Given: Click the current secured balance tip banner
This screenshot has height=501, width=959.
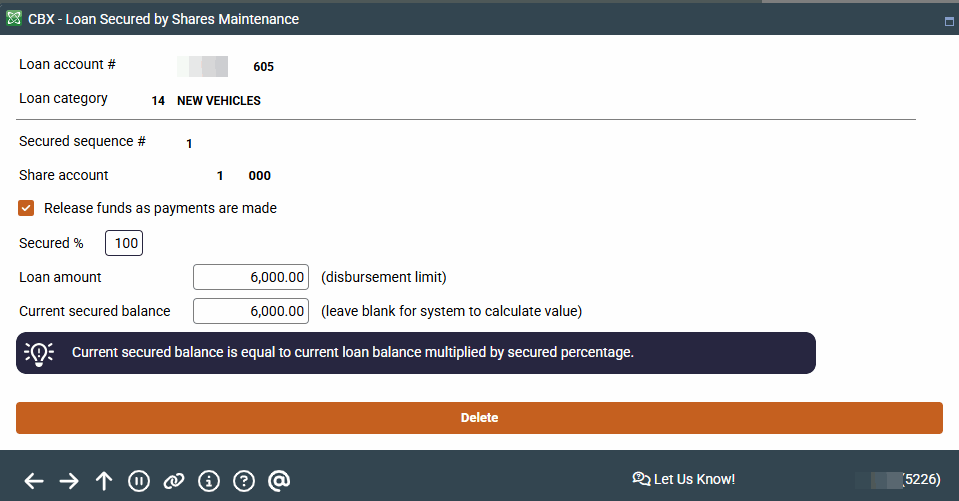Looking at the screenshot, I should pyautogui.click(x=416, y=353).
